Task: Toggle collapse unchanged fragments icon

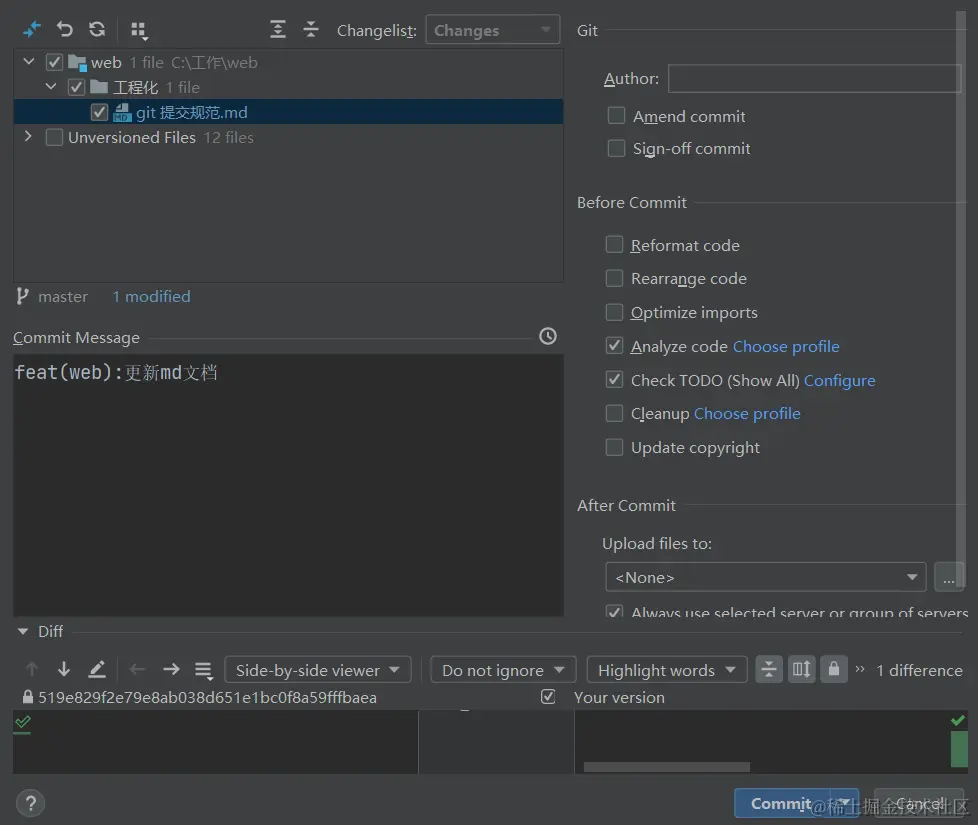Action: click(769, 670)
